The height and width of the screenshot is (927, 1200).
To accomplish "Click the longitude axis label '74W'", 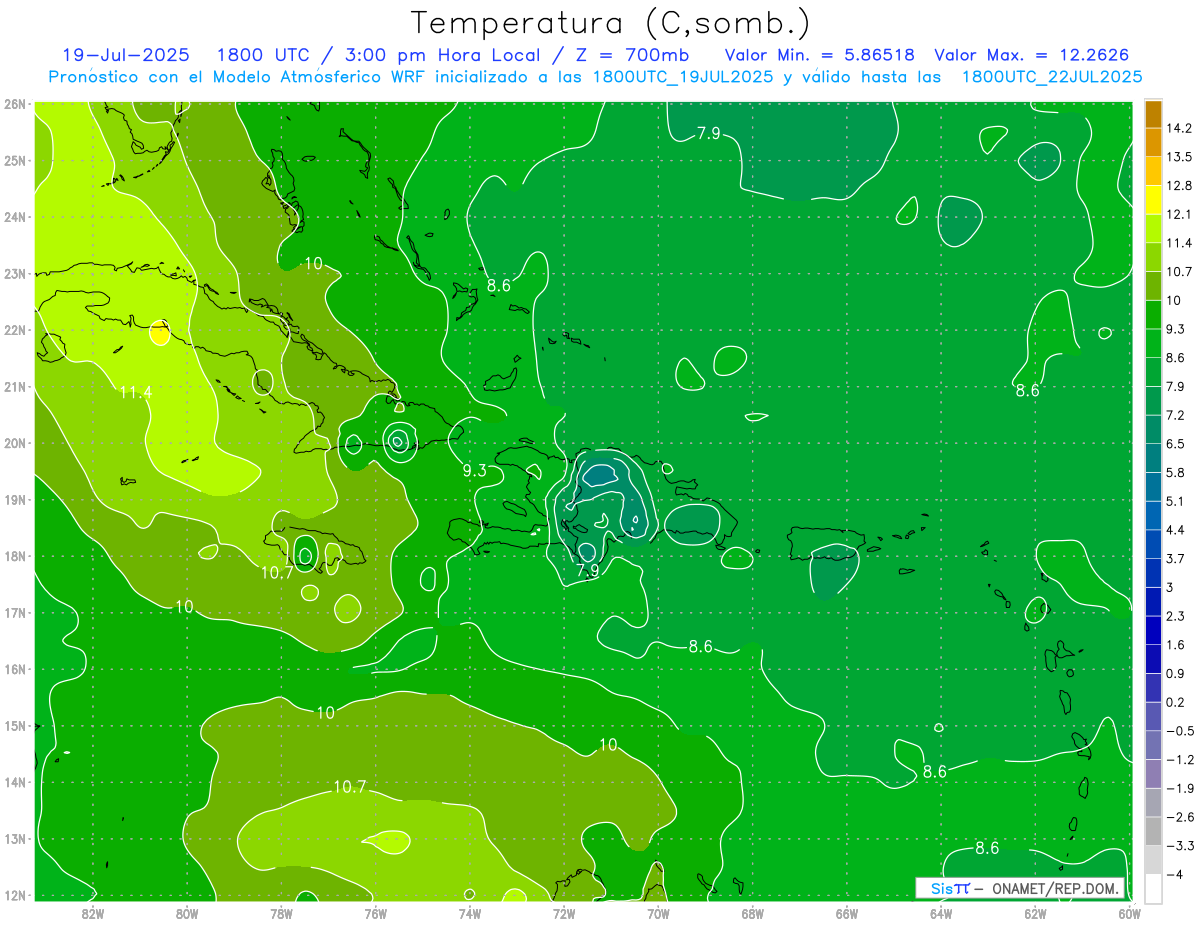I will (470, 913).
